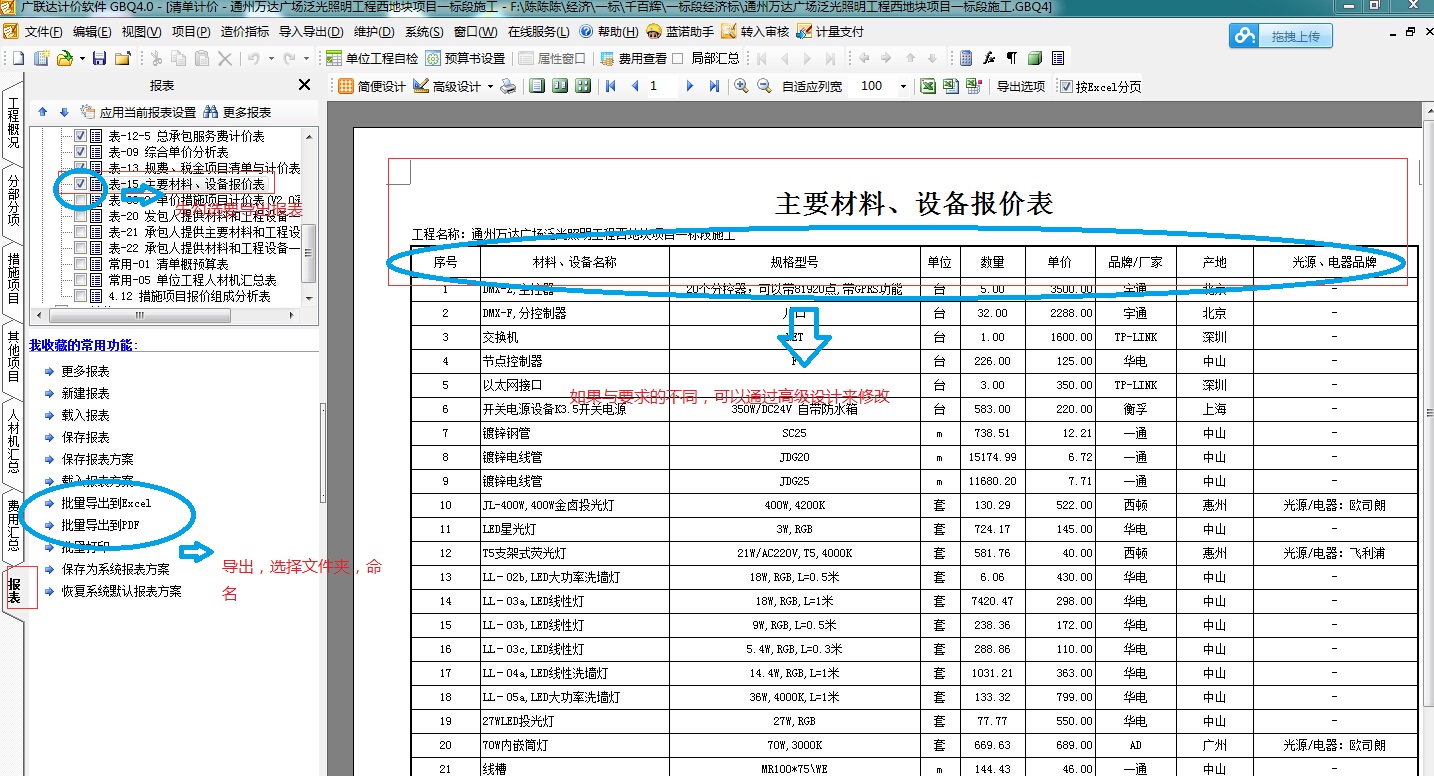Check 表-20 发包人提供材料 checkbox
This screenshot has width=1434, height=776.
pos(81,216)
